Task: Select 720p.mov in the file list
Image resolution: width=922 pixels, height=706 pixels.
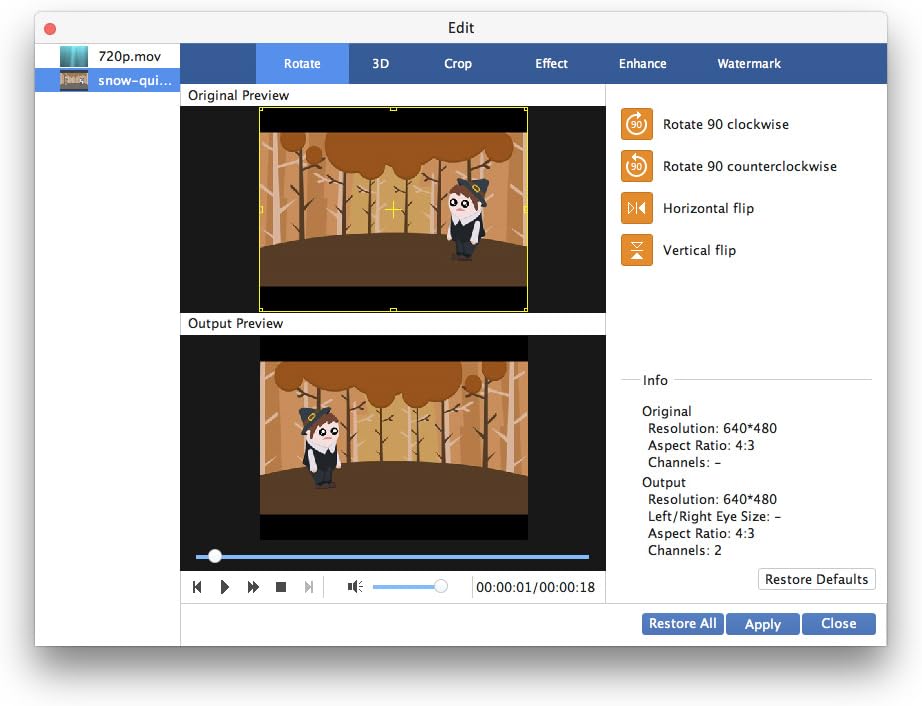Action: (x=129, y=56)
